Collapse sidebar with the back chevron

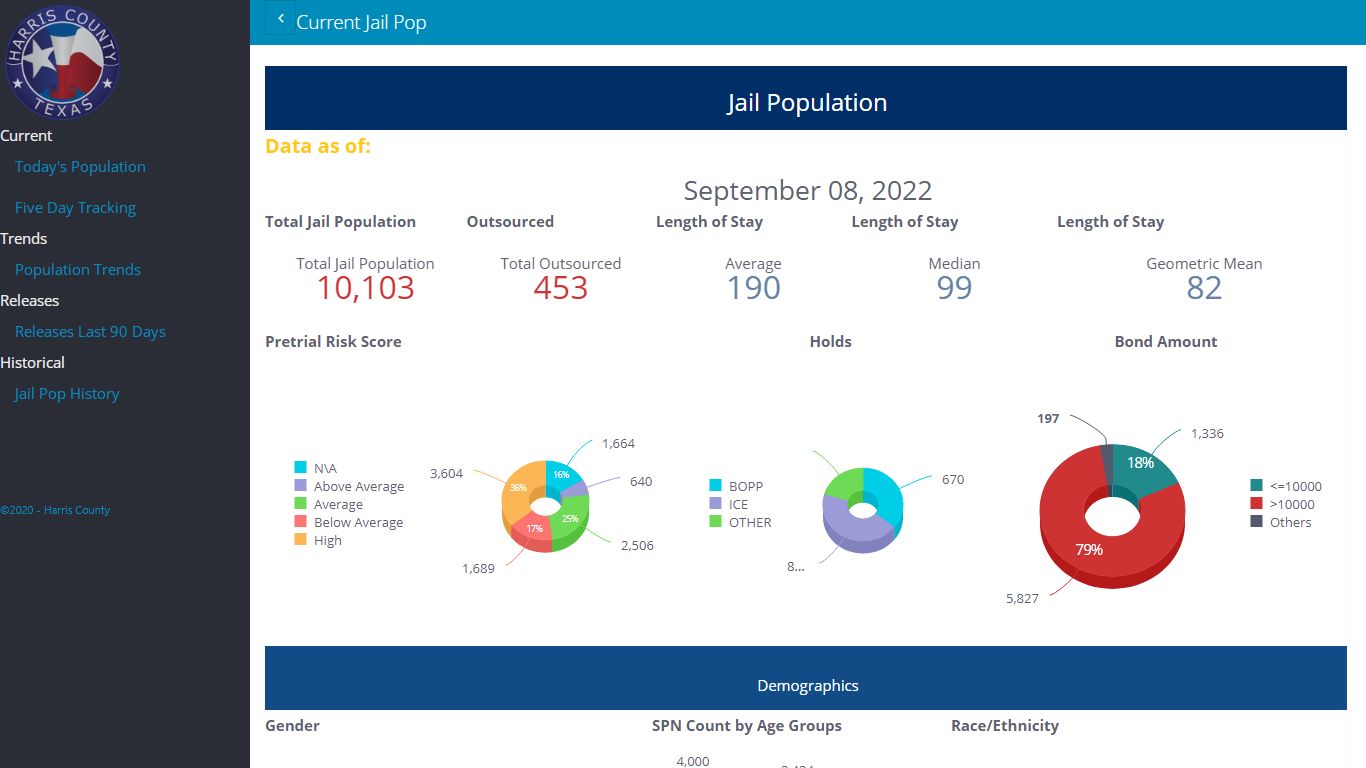click(x=281, y=19)
